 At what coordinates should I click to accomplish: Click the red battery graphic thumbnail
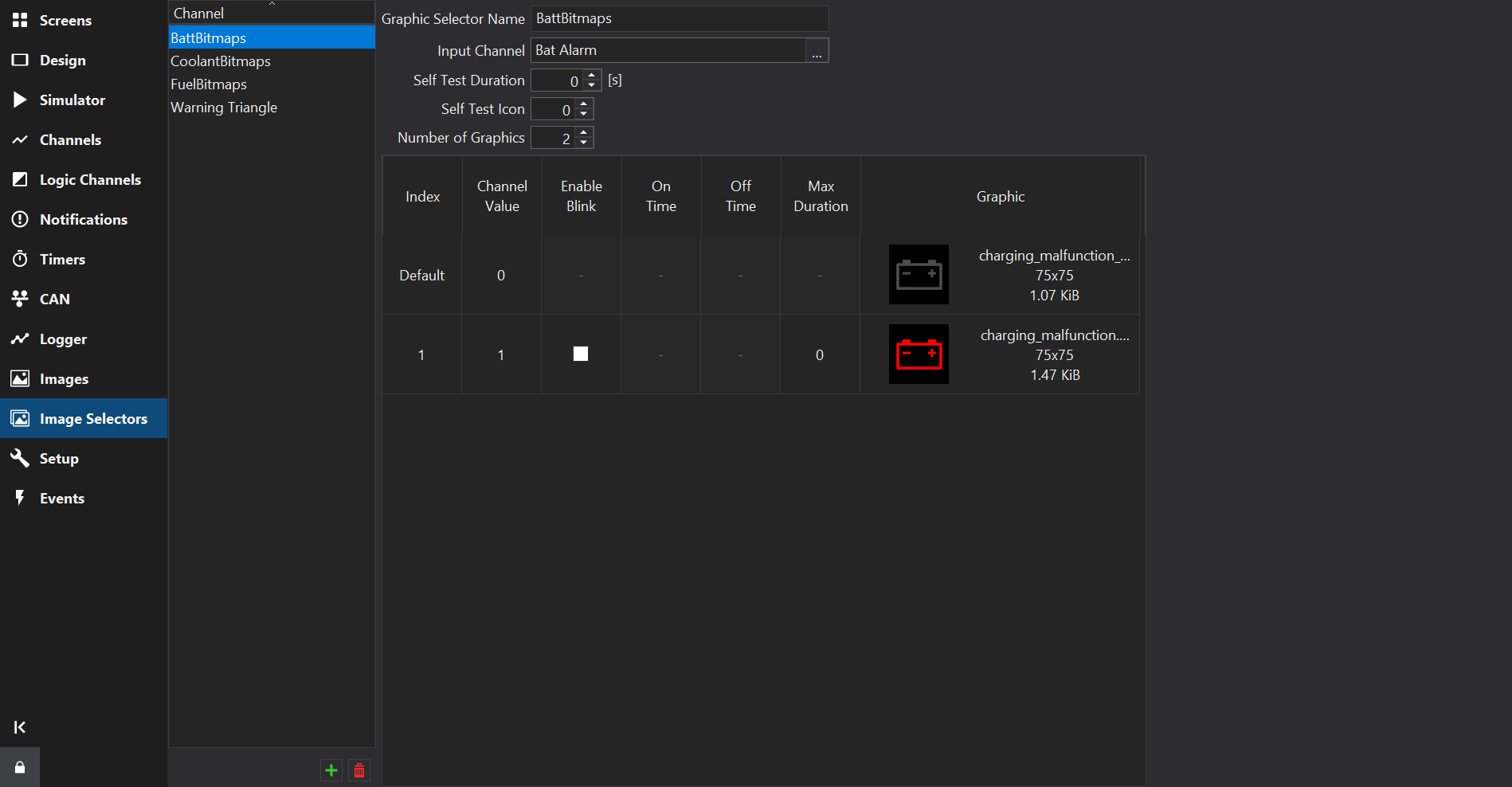[919, 354]
